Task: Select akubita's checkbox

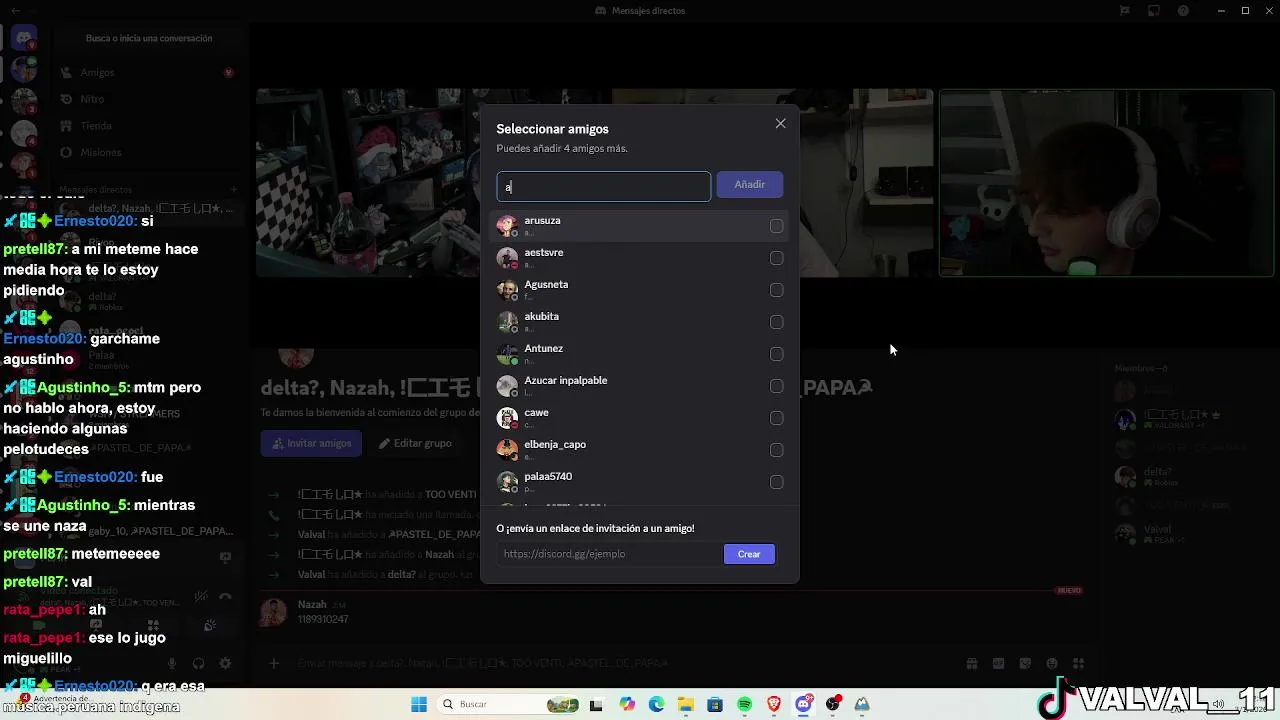Action: pos(776,322)
